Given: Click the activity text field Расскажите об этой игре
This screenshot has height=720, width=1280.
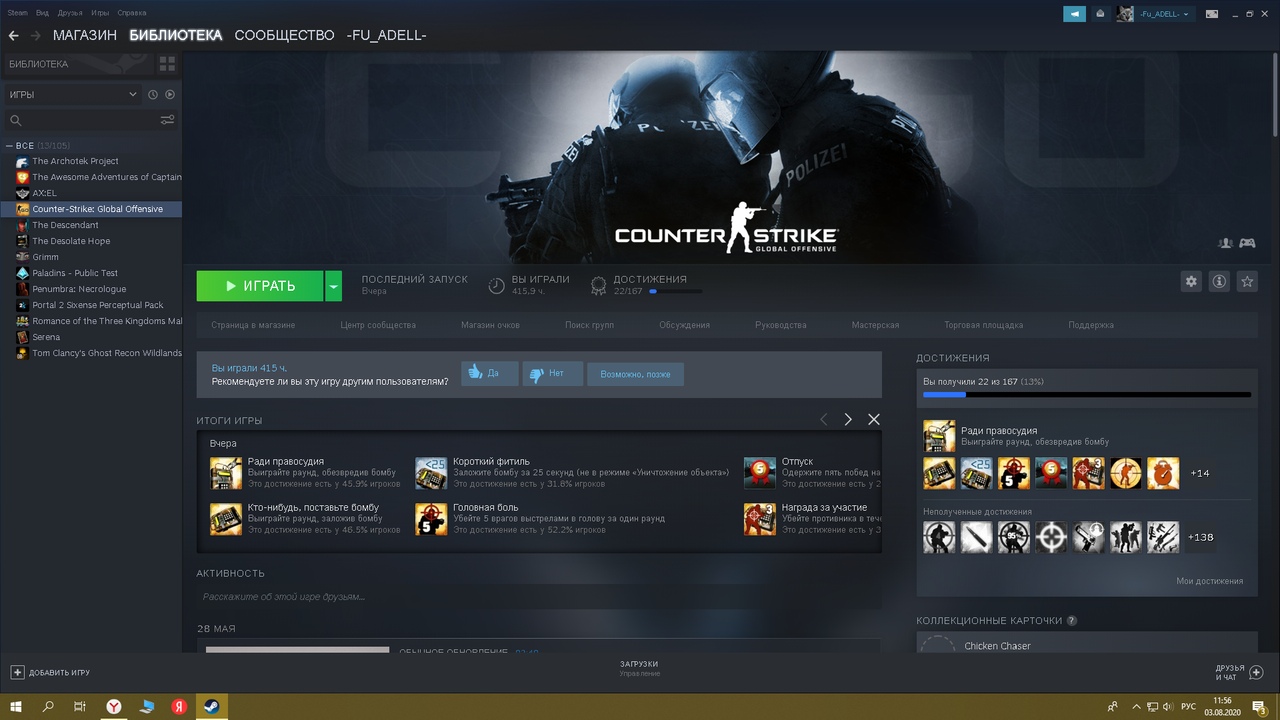Looking at the screenshot, I should [x=538, y=597].
